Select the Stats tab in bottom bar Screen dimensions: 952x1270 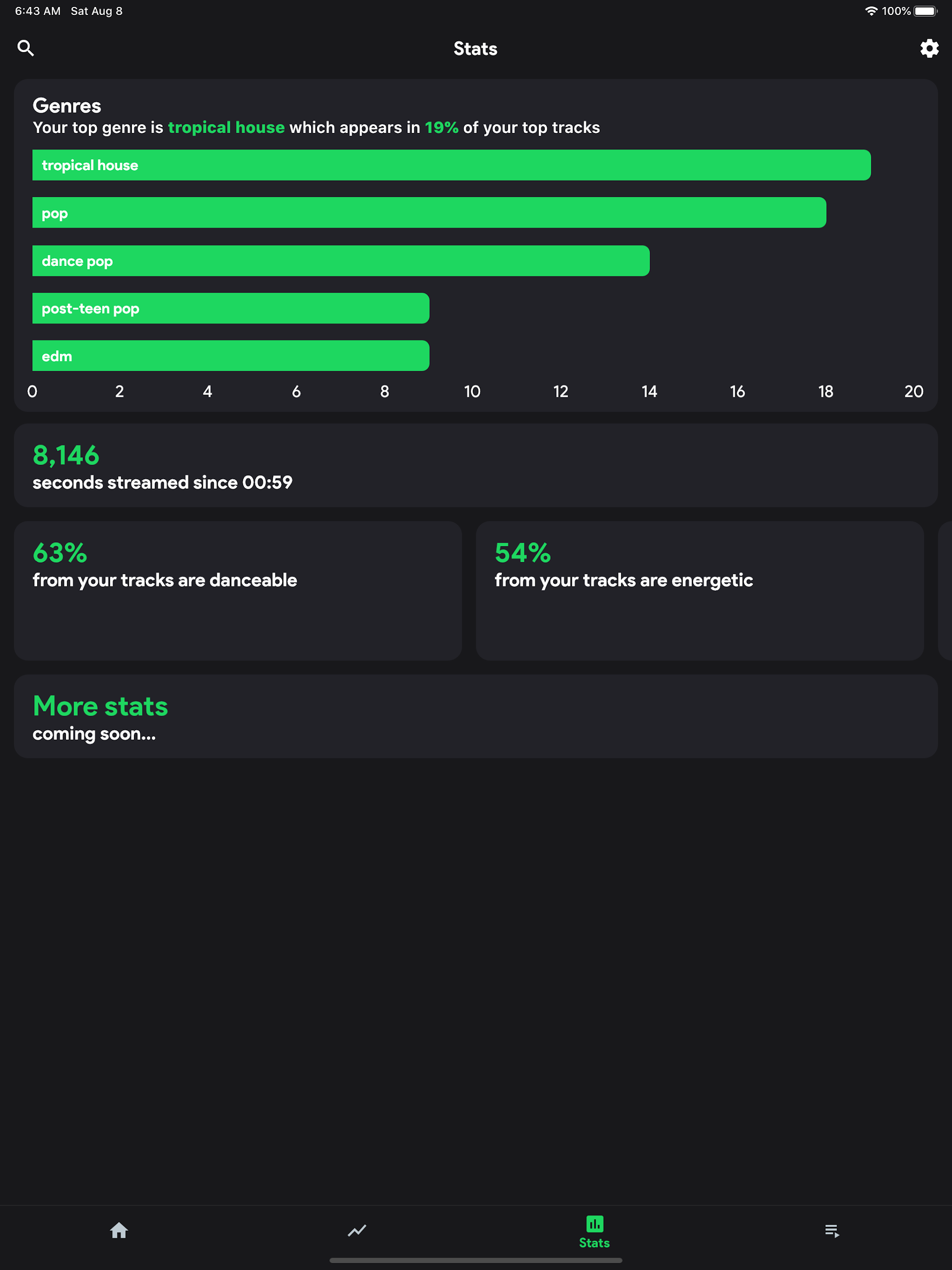[594, 1231]
